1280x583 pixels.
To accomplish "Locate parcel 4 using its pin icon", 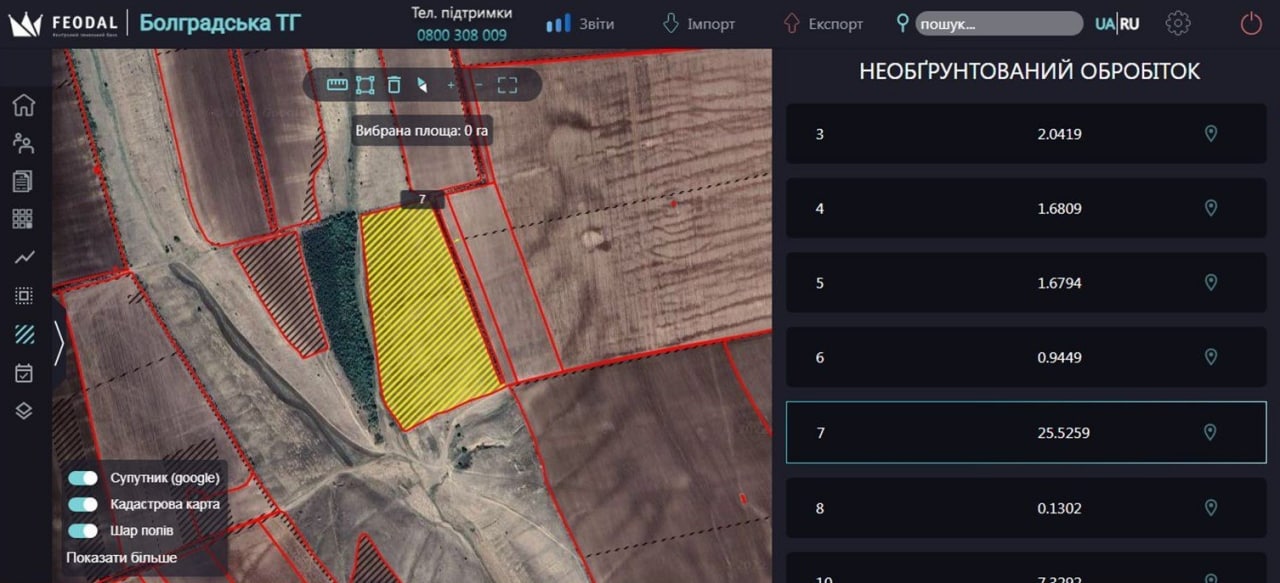I will (1210, 208).
